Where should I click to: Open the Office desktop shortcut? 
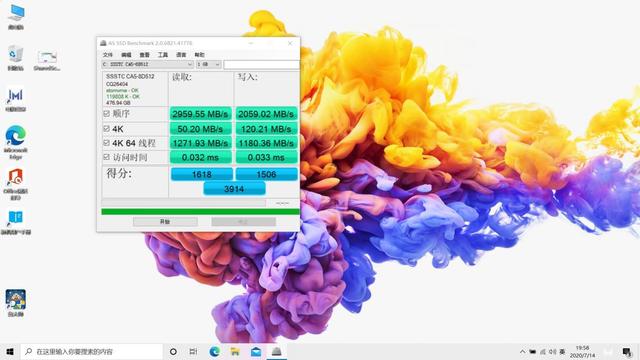point(16,184)
